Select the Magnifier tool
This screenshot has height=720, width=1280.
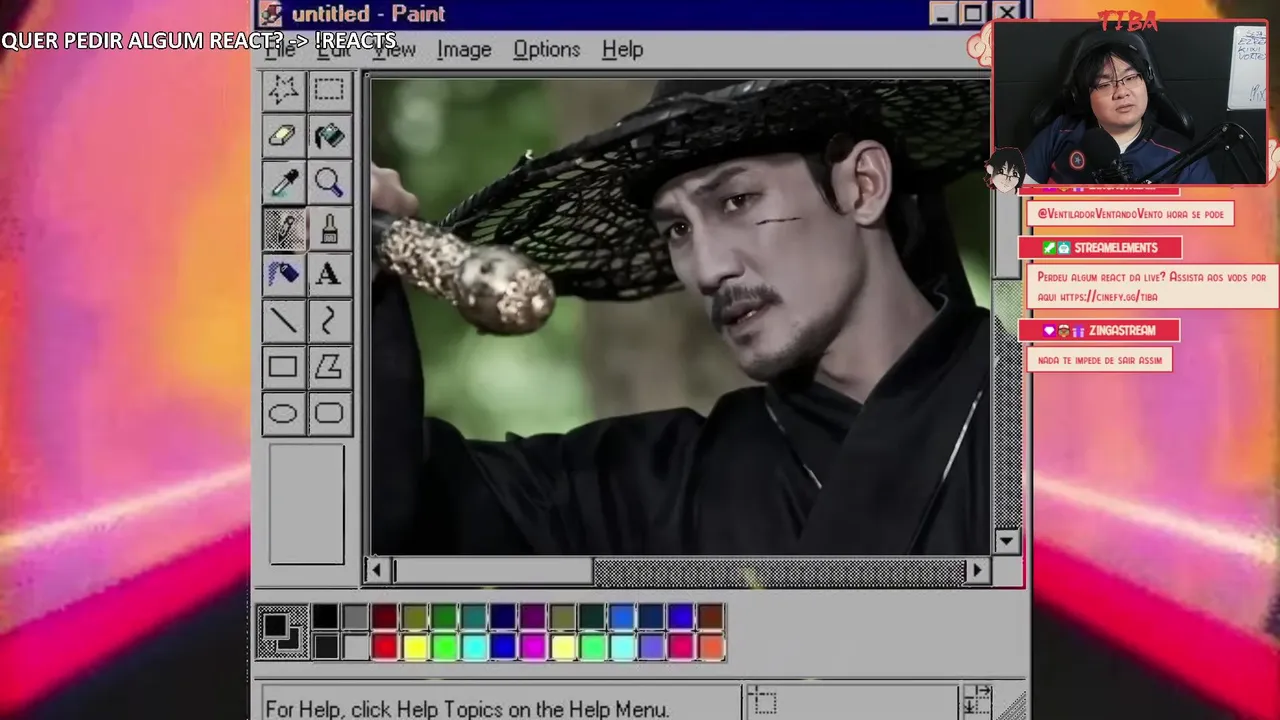tap(329, 182)
